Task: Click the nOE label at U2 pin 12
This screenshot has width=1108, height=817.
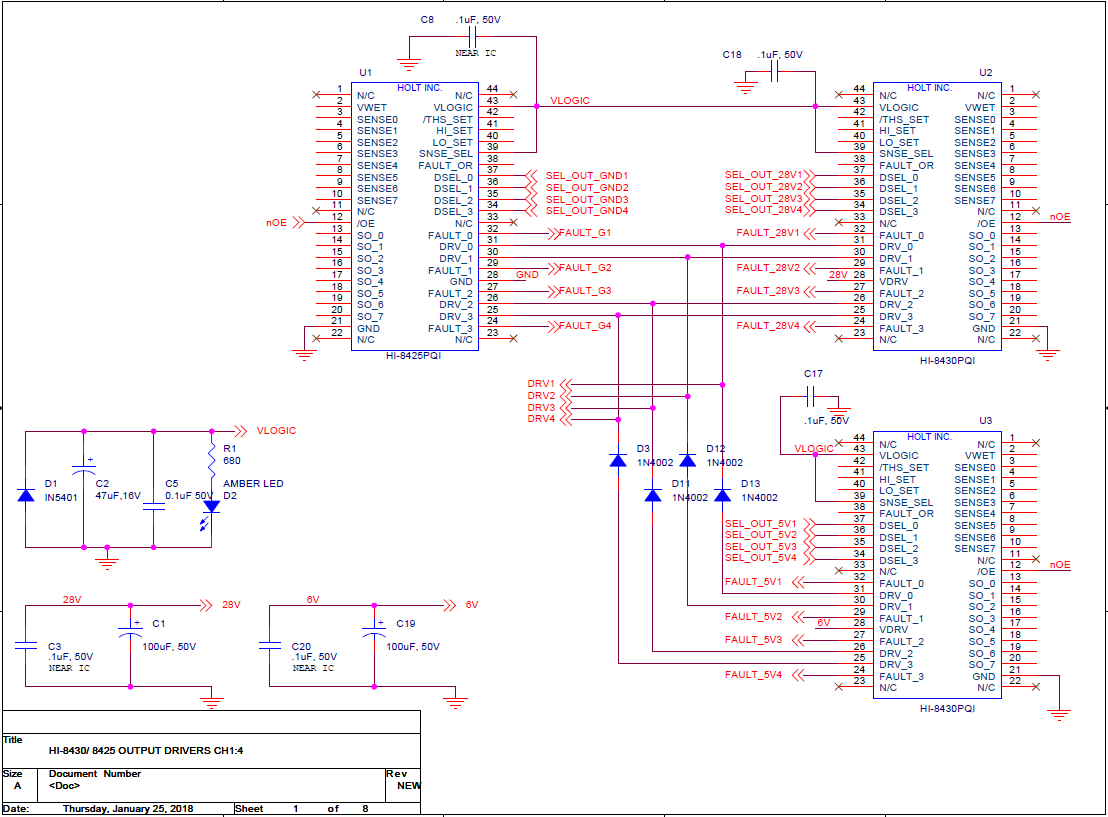Action: click(1060, 217)
